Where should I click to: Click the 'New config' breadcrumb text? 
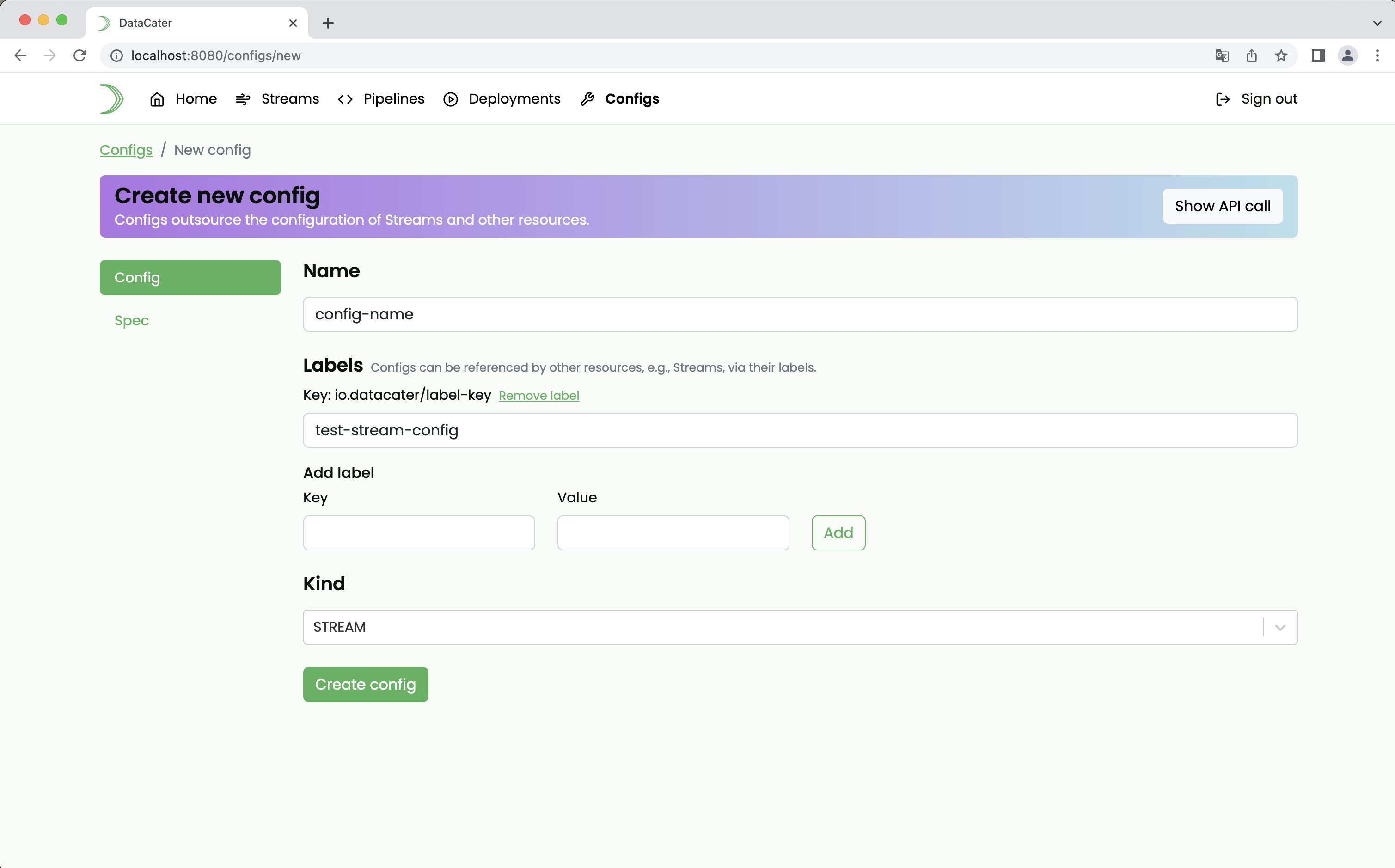[x=213, y=150]
